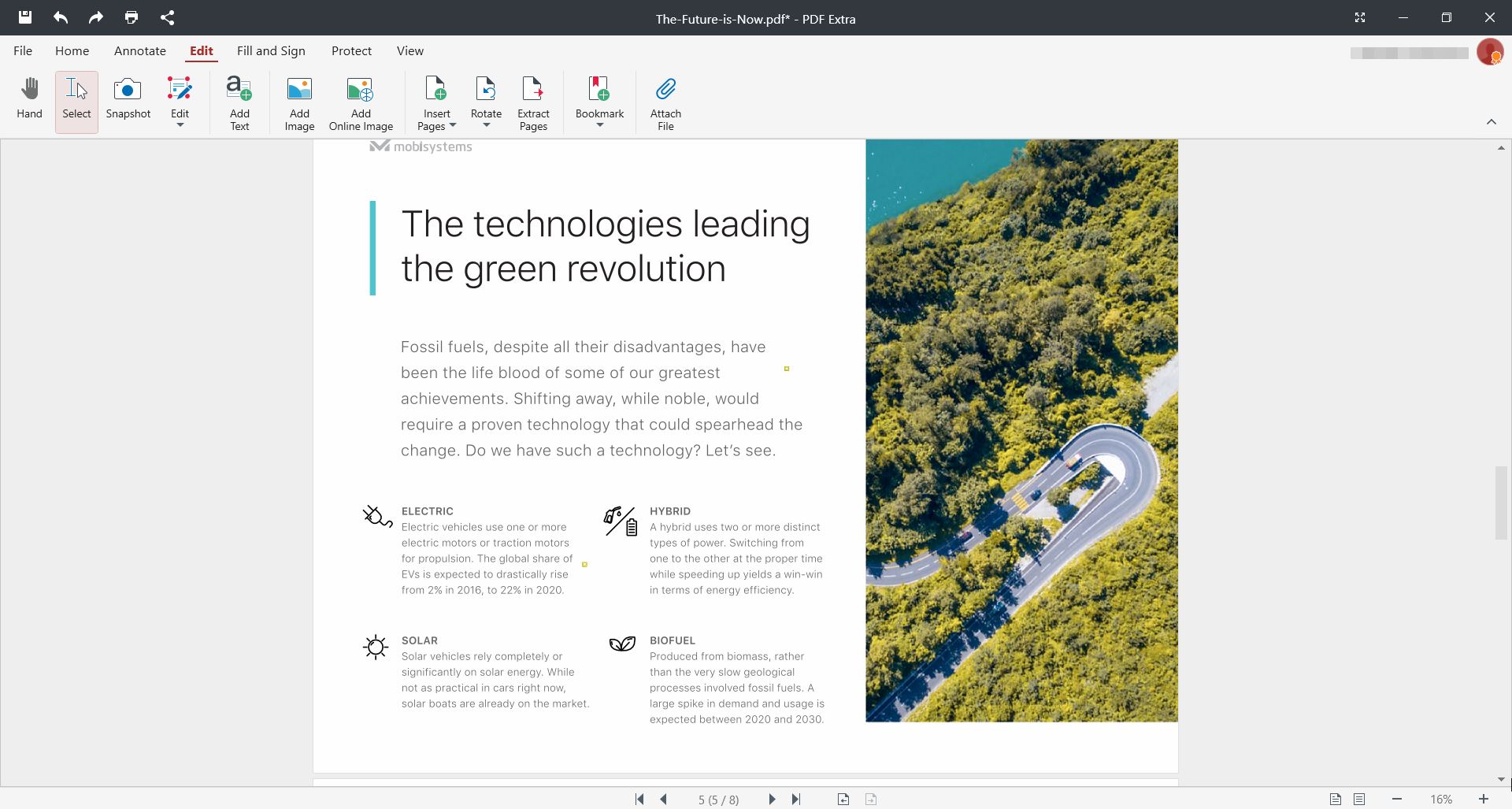The image size is (1512, 809).
Task: Click the page number field
Action: (717, 799)
